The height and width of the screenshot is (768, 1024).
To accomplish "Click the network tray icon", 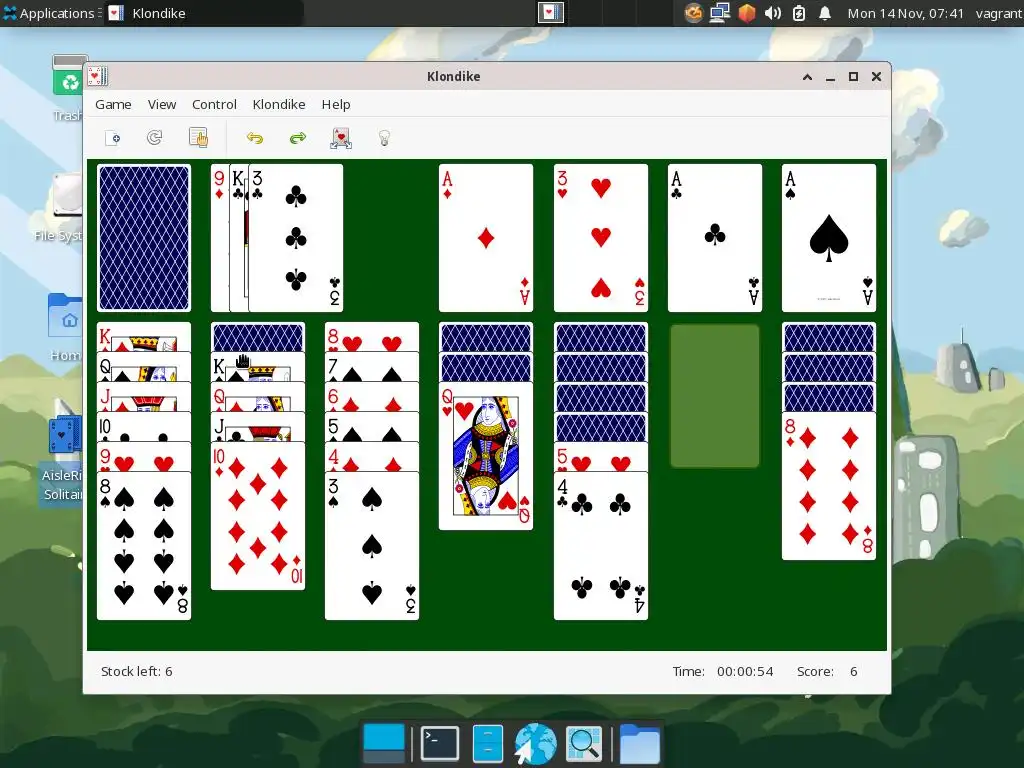I will point(720,13).
